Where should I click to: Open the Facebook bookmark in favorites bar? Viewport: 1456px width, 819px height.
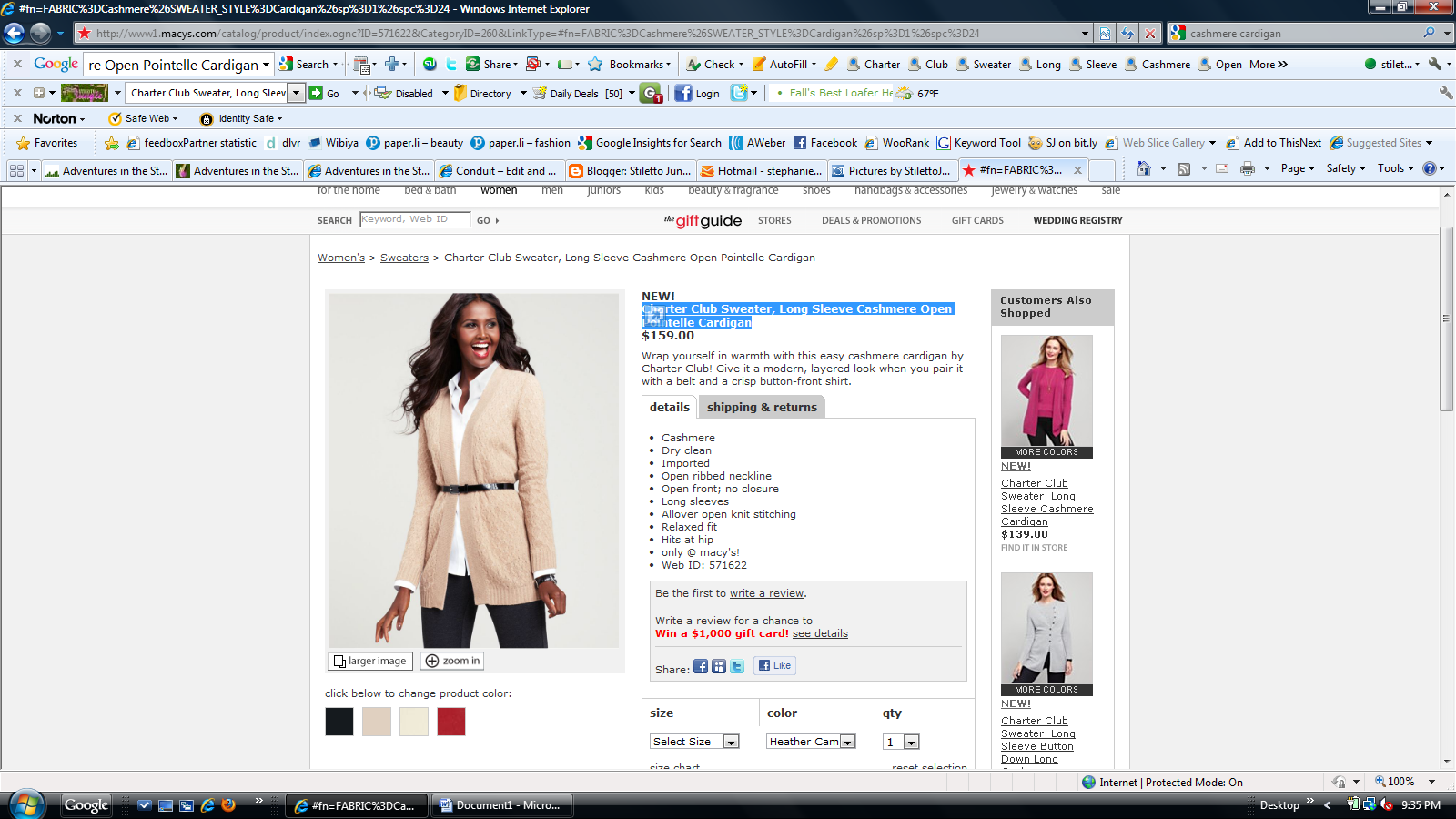(x=824, y=143)
